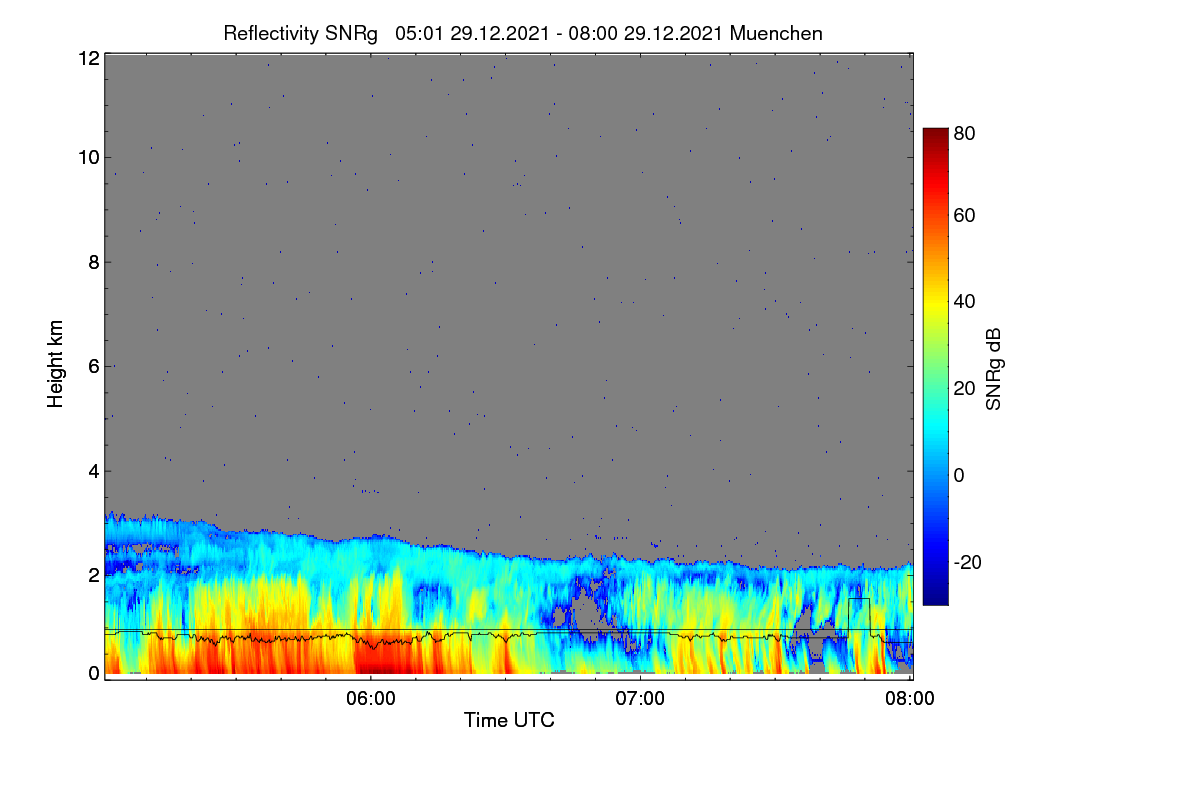Click the height tick label '8'
Viewport: 1200px width, 800px height.
tap(94, 262)
